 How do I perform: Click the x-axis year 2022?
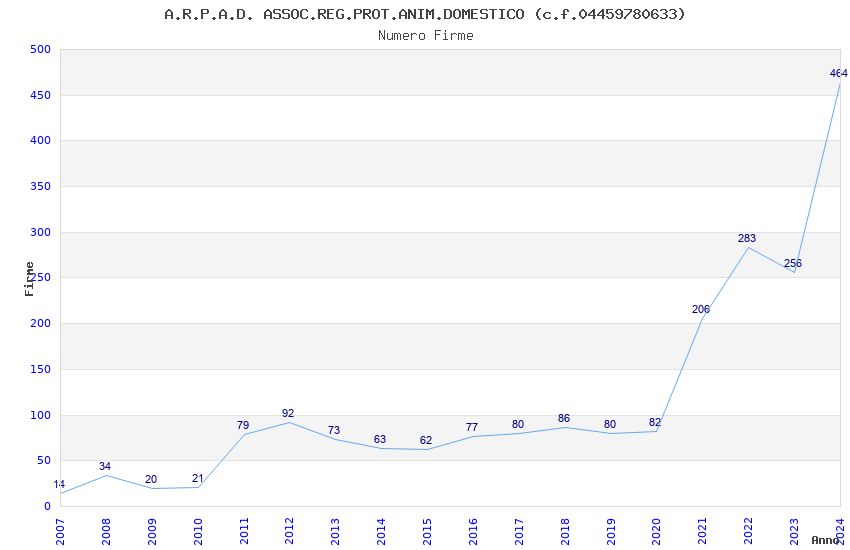coord(749,531)
